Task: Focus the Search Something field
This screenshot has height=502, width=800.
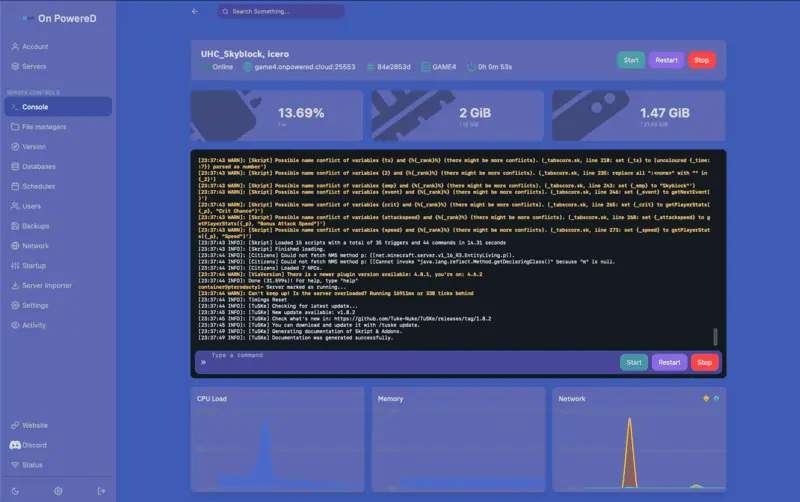Action: (x=282, y=12)
